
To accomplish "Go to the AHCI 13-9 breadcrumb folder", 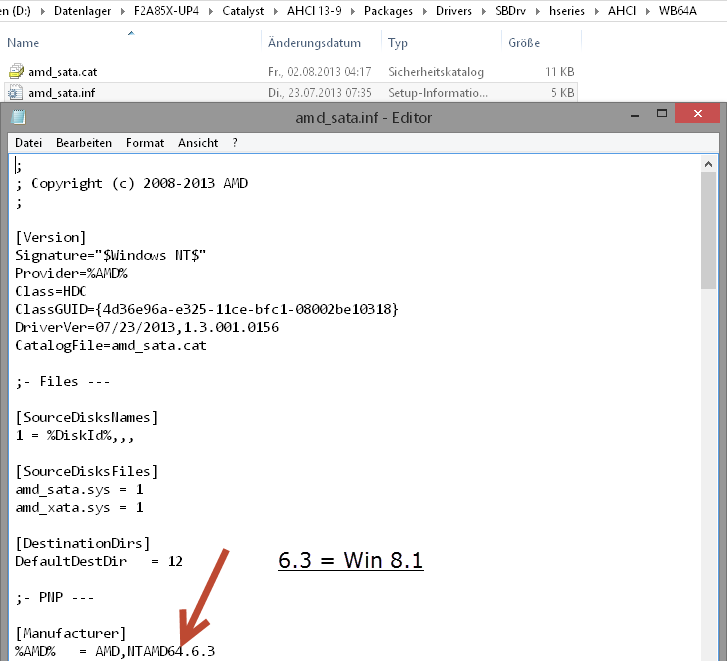I will click(x=314, y=11).
